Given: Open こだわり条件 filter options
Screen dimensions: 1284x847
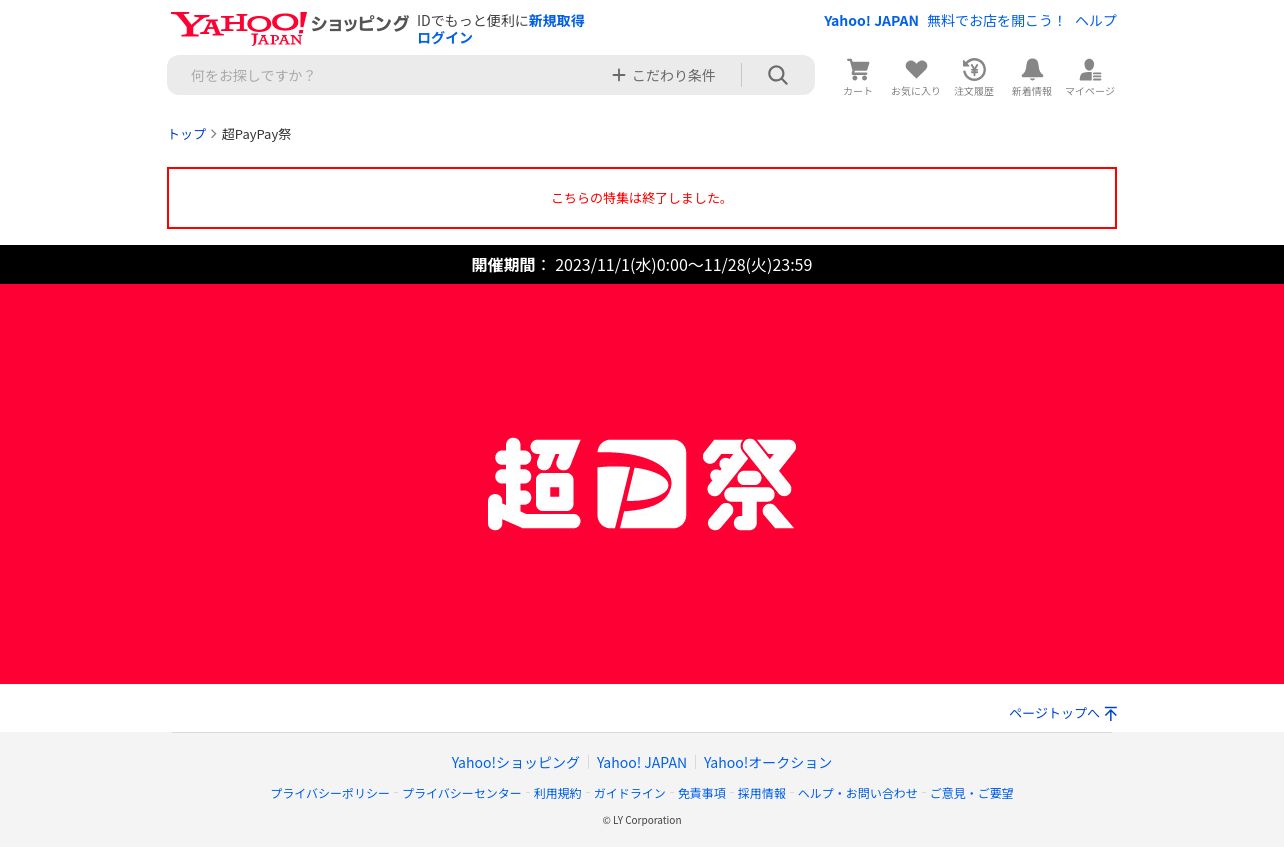Looking at the screenshot, I should [664, 75].
